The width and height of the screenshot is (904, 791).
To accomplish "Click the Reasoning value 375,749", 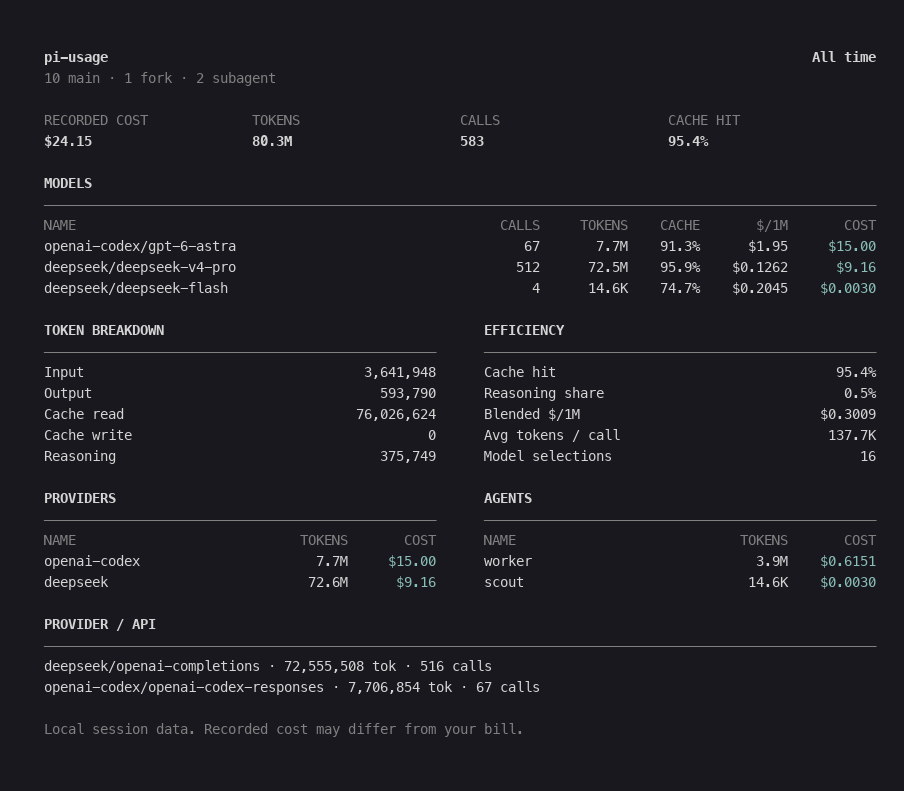I will (x=408, y=457).
